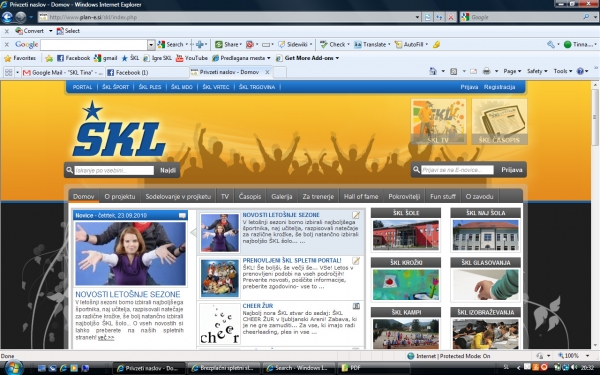Open the ŠKL TV banner icon
Viewport: 600px width, 375px height.
[x=438, y=122]
